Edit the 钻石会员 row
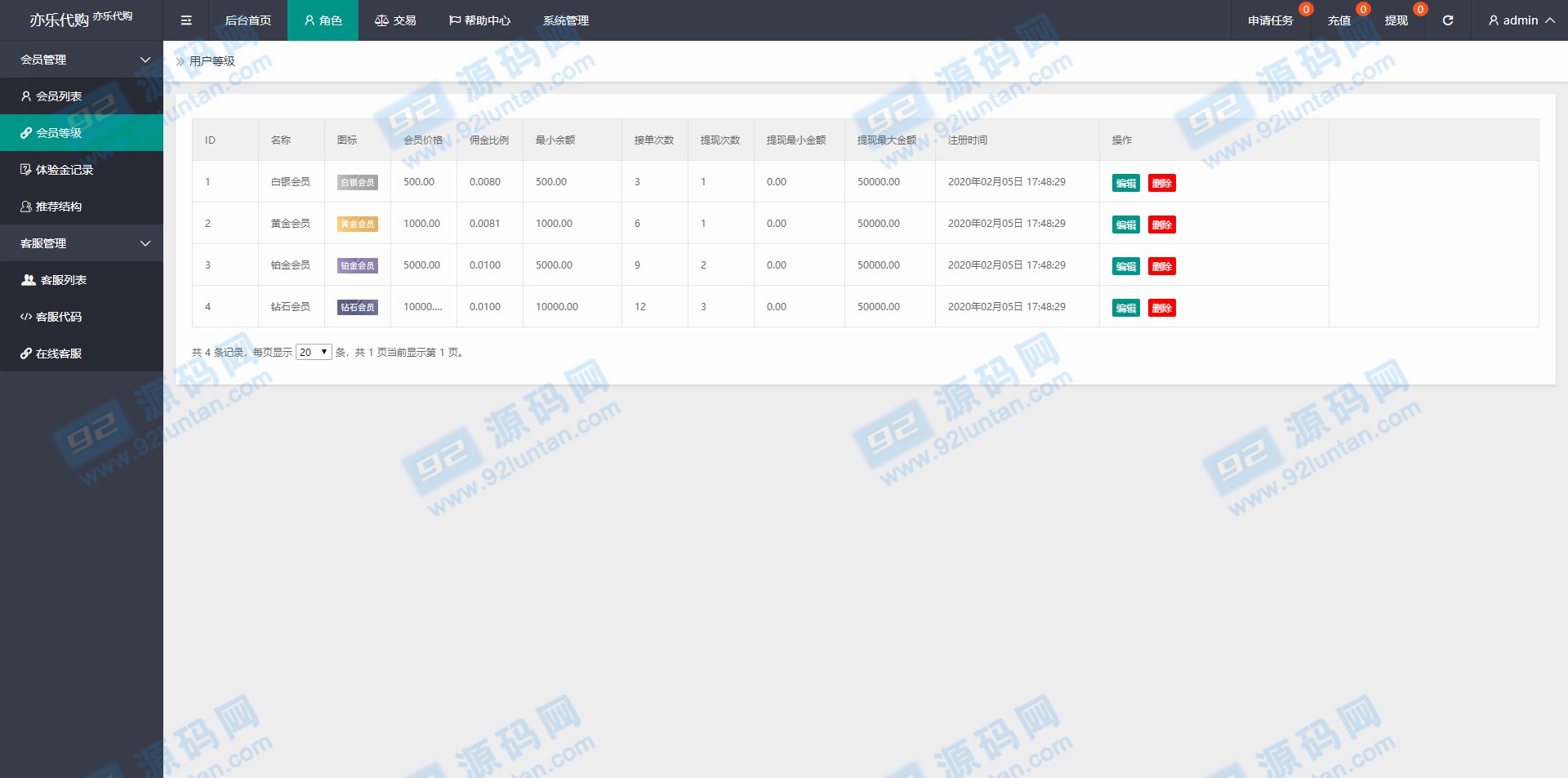The image size is (1568, 778). [x=1126, y=308]
